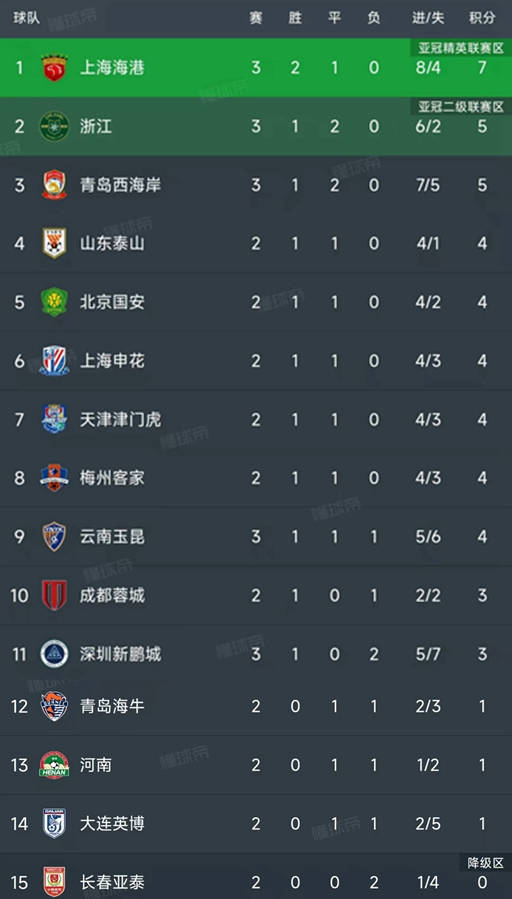Tap the 河南 HENAN club logo
The height and width of the screenshot is (899, 512).
tap(54, 765)
